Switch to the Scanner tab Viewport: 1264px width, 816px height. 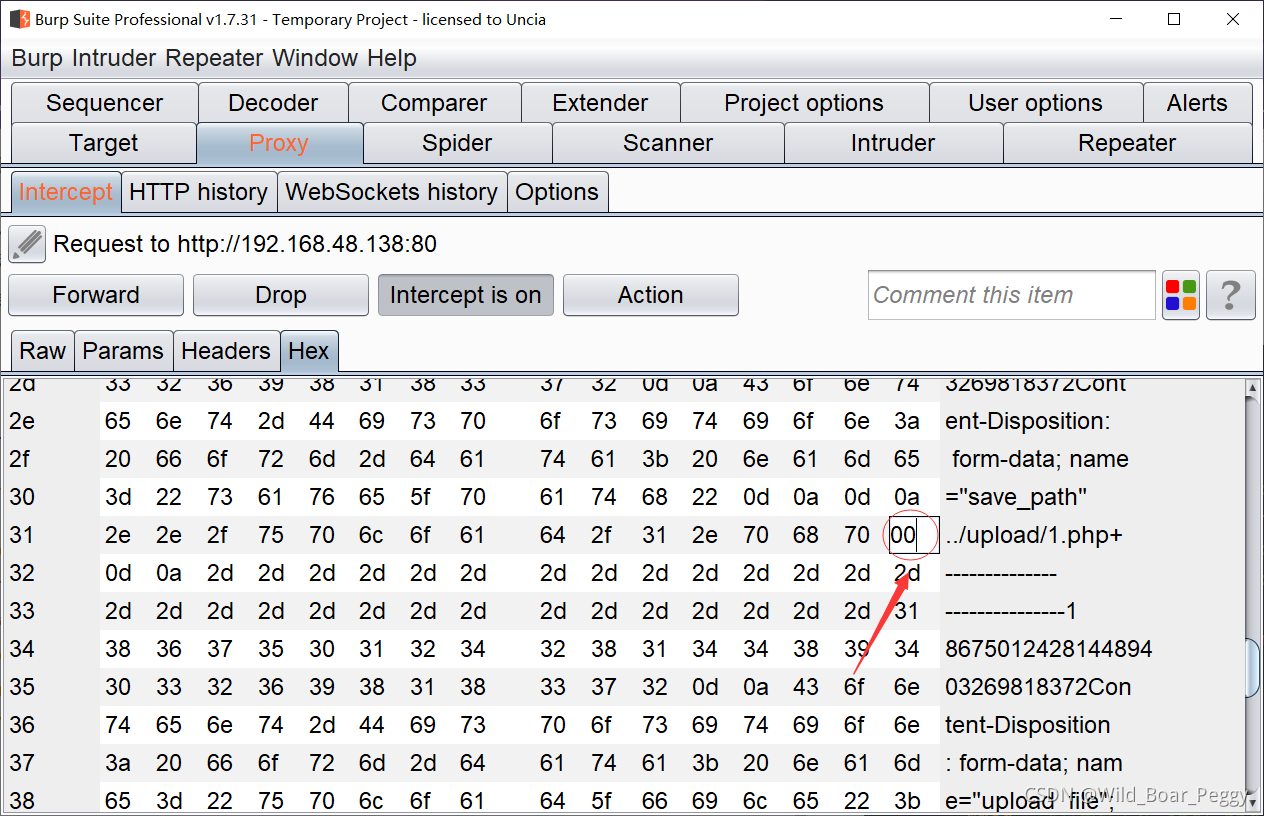point(668,143)
